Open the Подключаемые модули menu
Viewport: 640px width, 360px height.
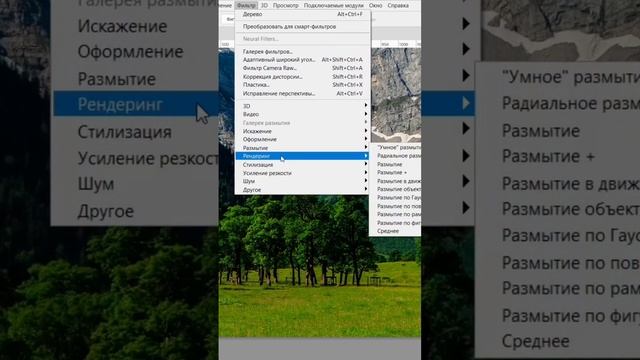click(x=333, y=5)
